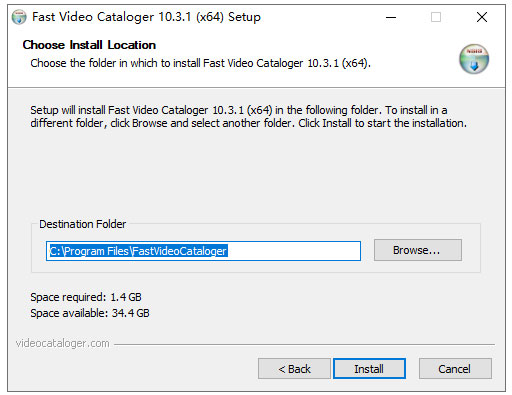Abort setup using the Cancel button
This screenshot has height=395, width=512.
click(x=455, y=369)
